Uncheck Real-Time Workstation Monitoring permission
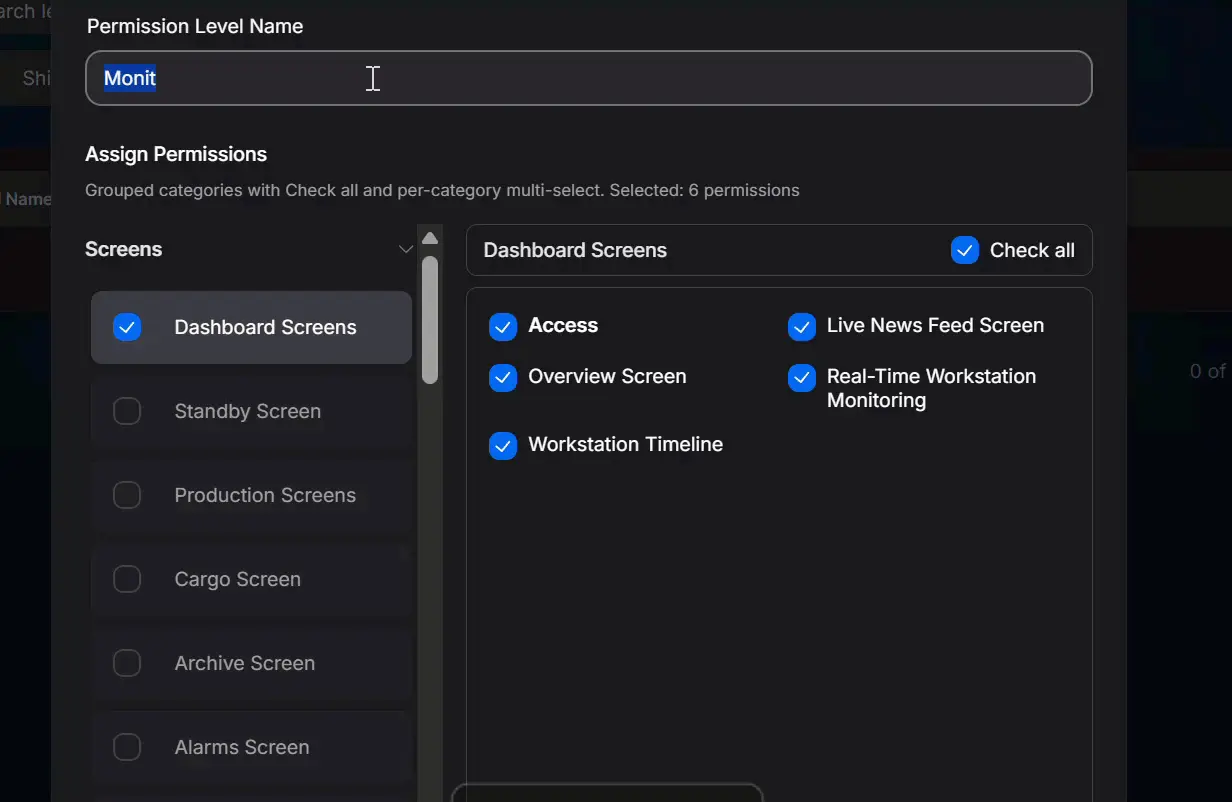This screenshot has width=1232, height=802. [802, 377]
